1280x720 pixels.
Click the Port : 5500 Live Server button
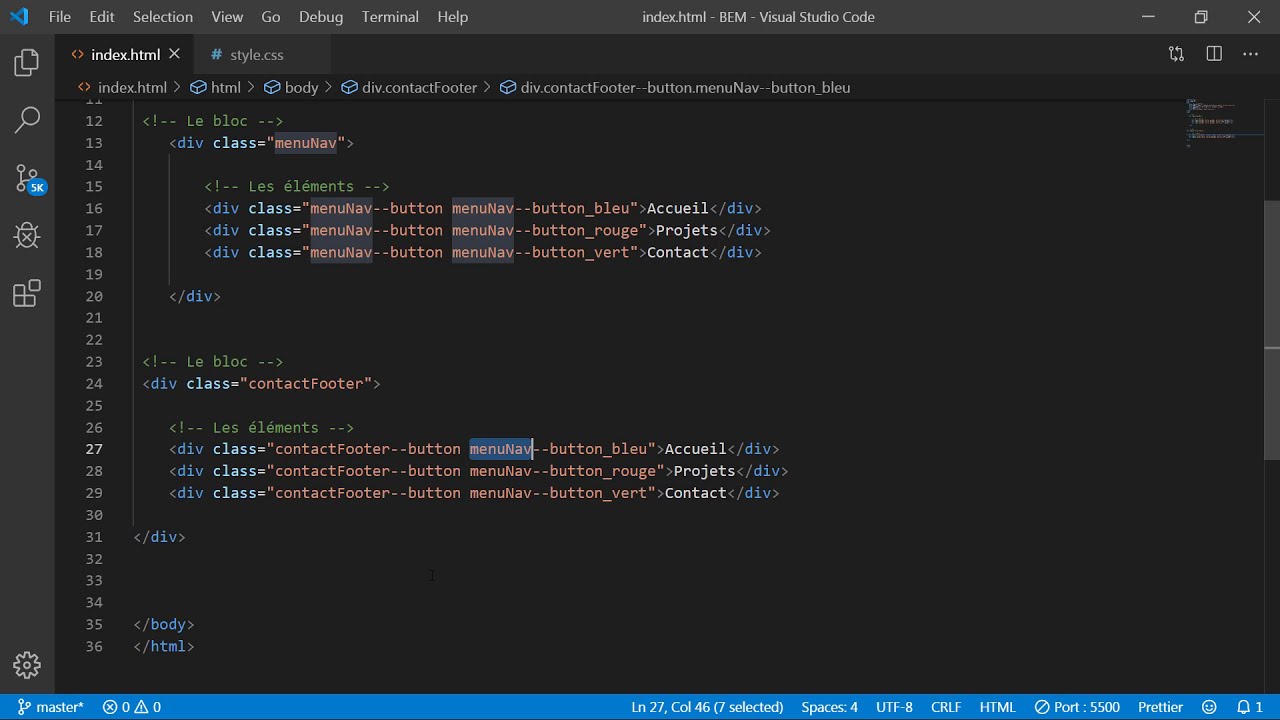click(1077, 707)
